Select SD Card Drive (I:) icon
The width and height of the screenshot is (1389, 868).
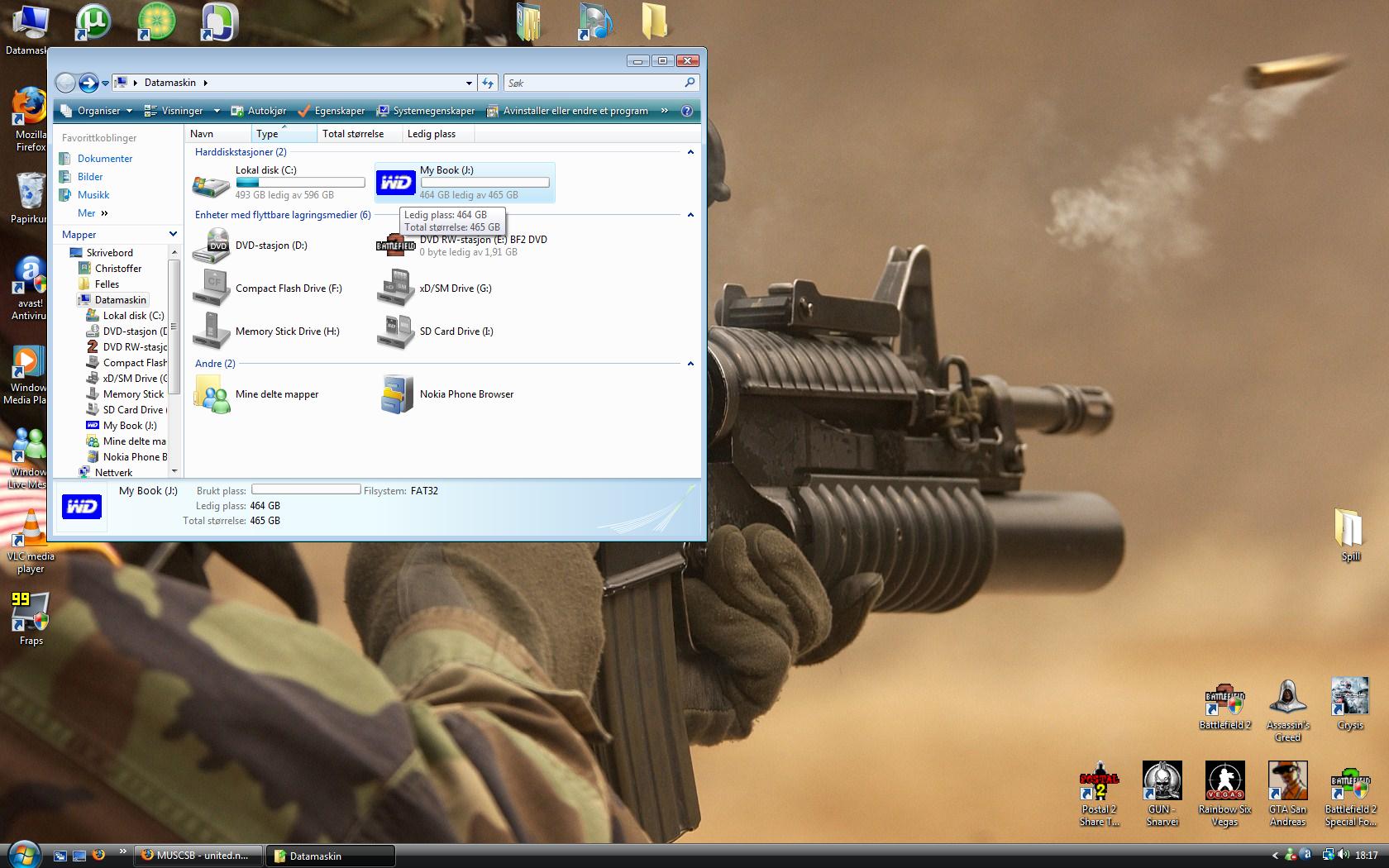pos(396,331)
